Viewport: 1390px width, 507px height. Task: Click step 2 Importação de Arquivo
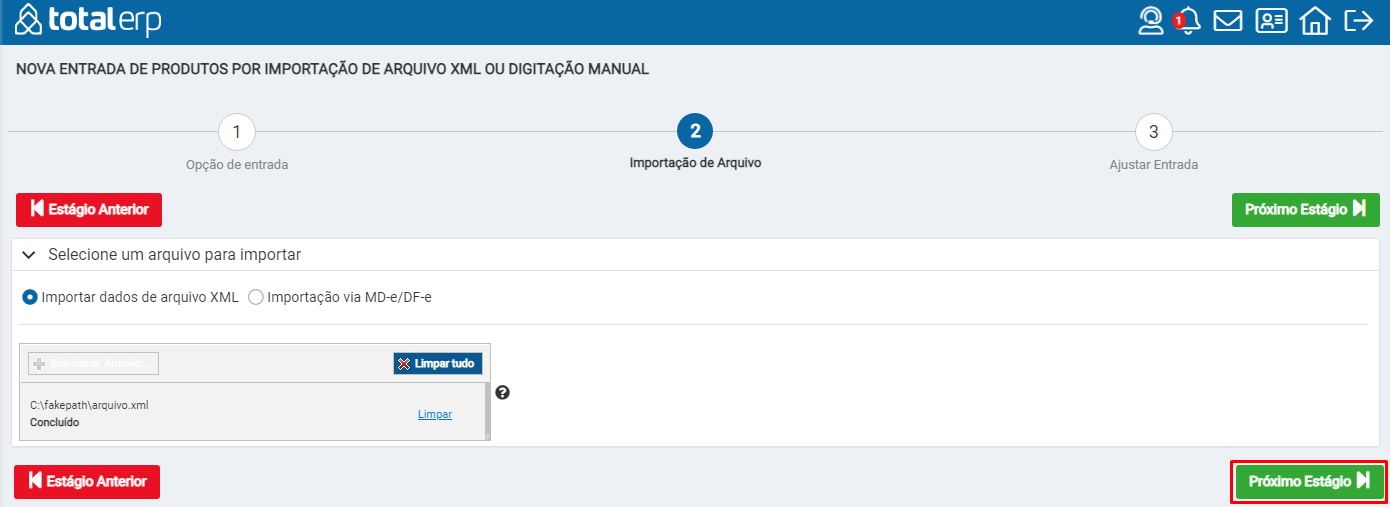click(695, 131)
